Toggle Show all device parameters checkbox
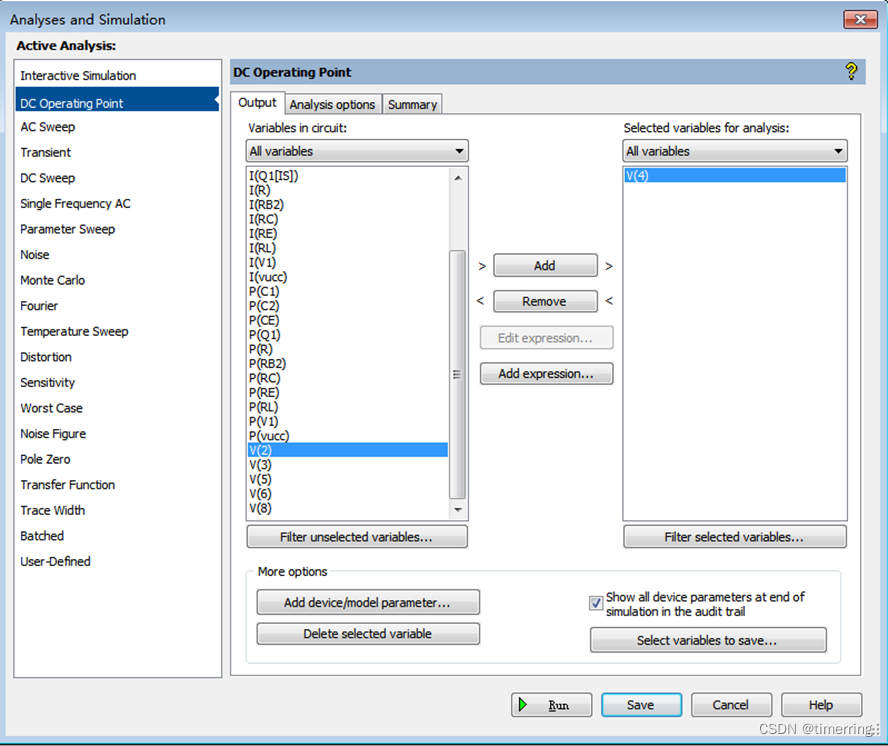The image size is (888, 746). click(596, 603)
